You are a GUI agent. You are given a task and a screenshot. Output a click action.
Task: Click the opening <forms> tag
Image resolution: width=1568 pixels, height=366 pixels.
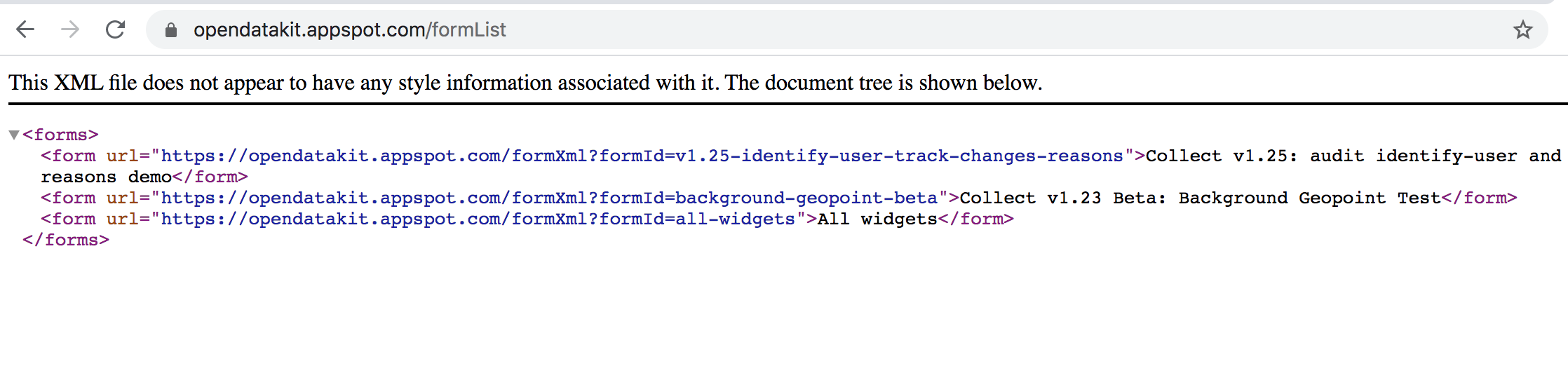point(60,135)
